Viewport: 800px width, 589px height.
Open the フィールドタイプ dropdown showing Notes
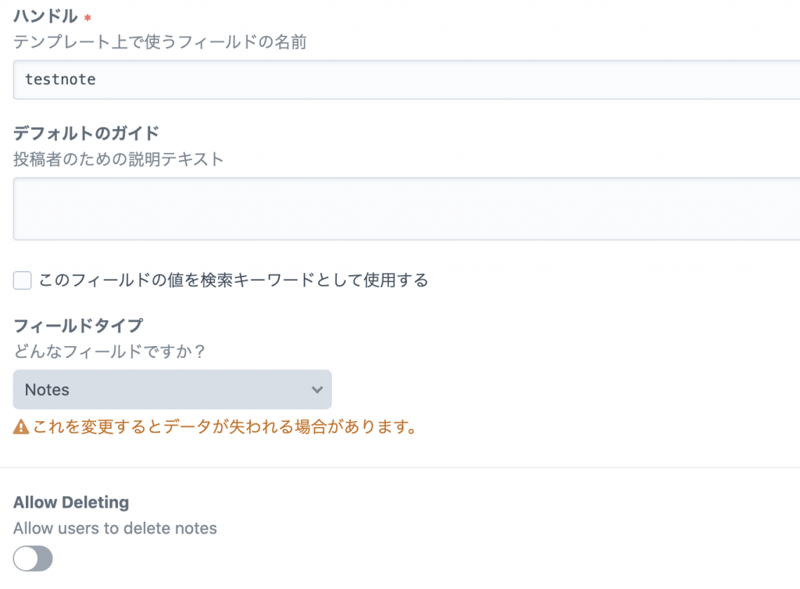[x=172, y=390]
